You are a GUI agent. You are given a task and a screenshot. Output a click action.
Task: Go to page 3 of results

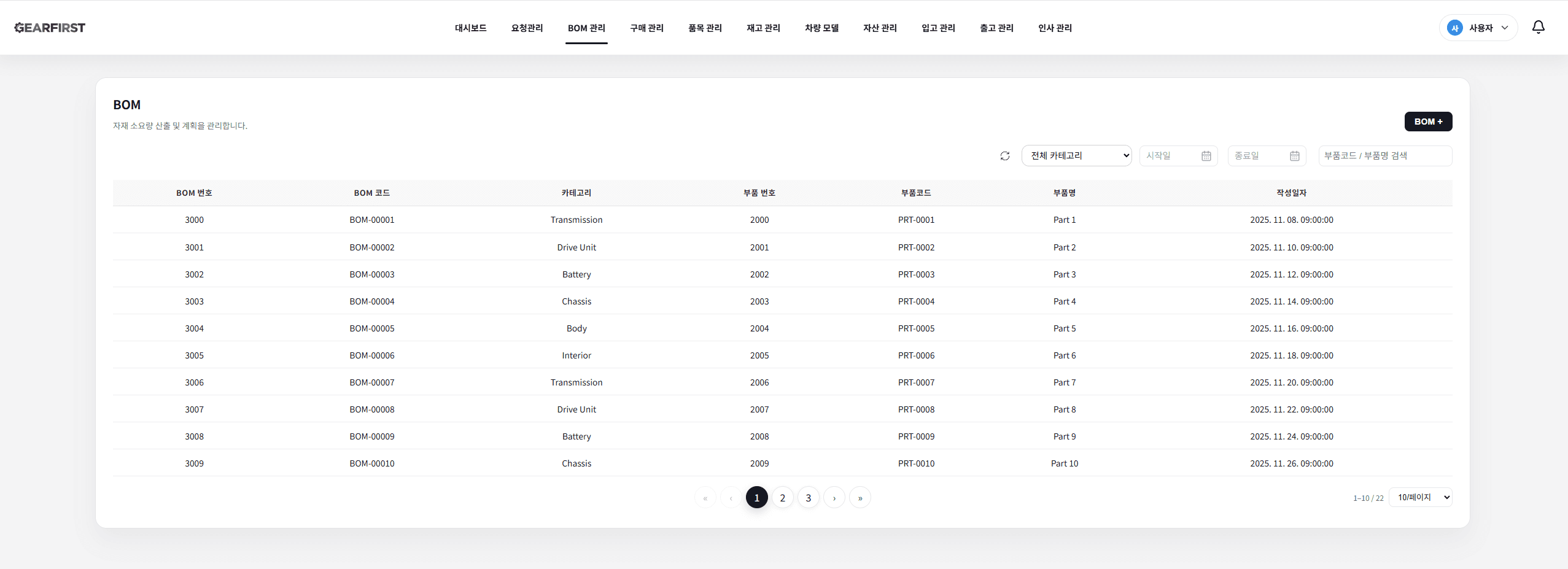(x=808, y=498)
